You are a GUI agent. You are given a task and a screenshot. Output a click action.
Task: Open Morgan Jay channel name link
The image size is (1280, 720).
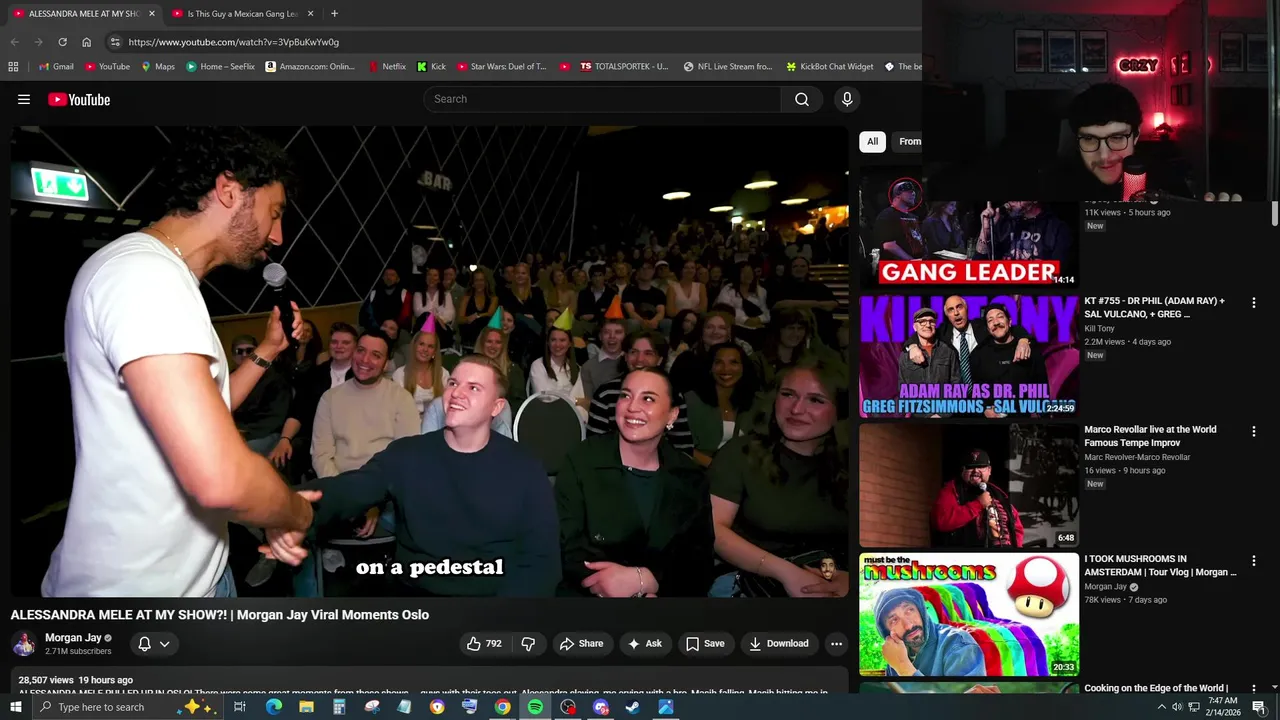tap(73, 638)
